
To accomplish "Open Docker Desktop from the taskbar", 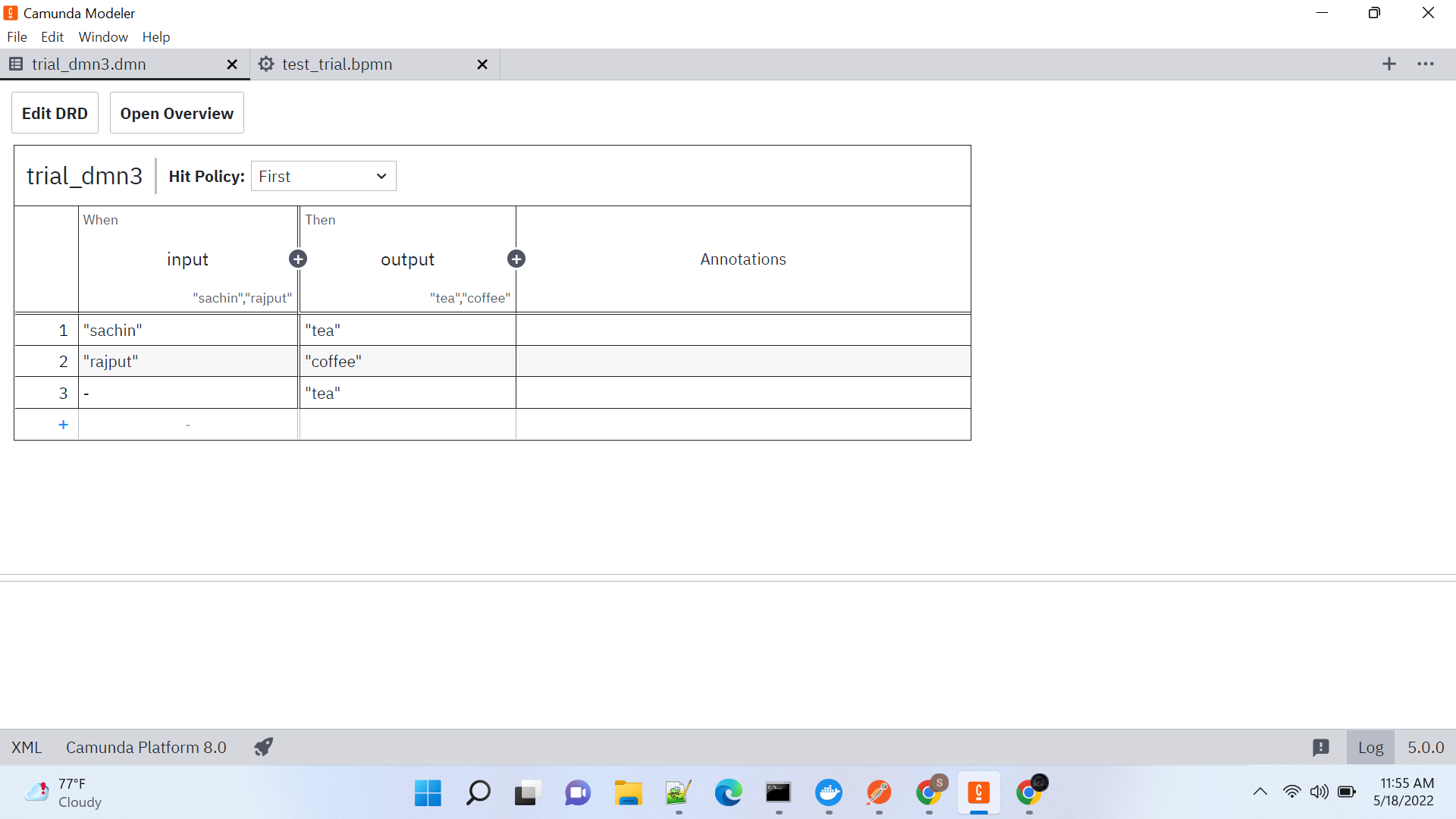I will [829, 792].
